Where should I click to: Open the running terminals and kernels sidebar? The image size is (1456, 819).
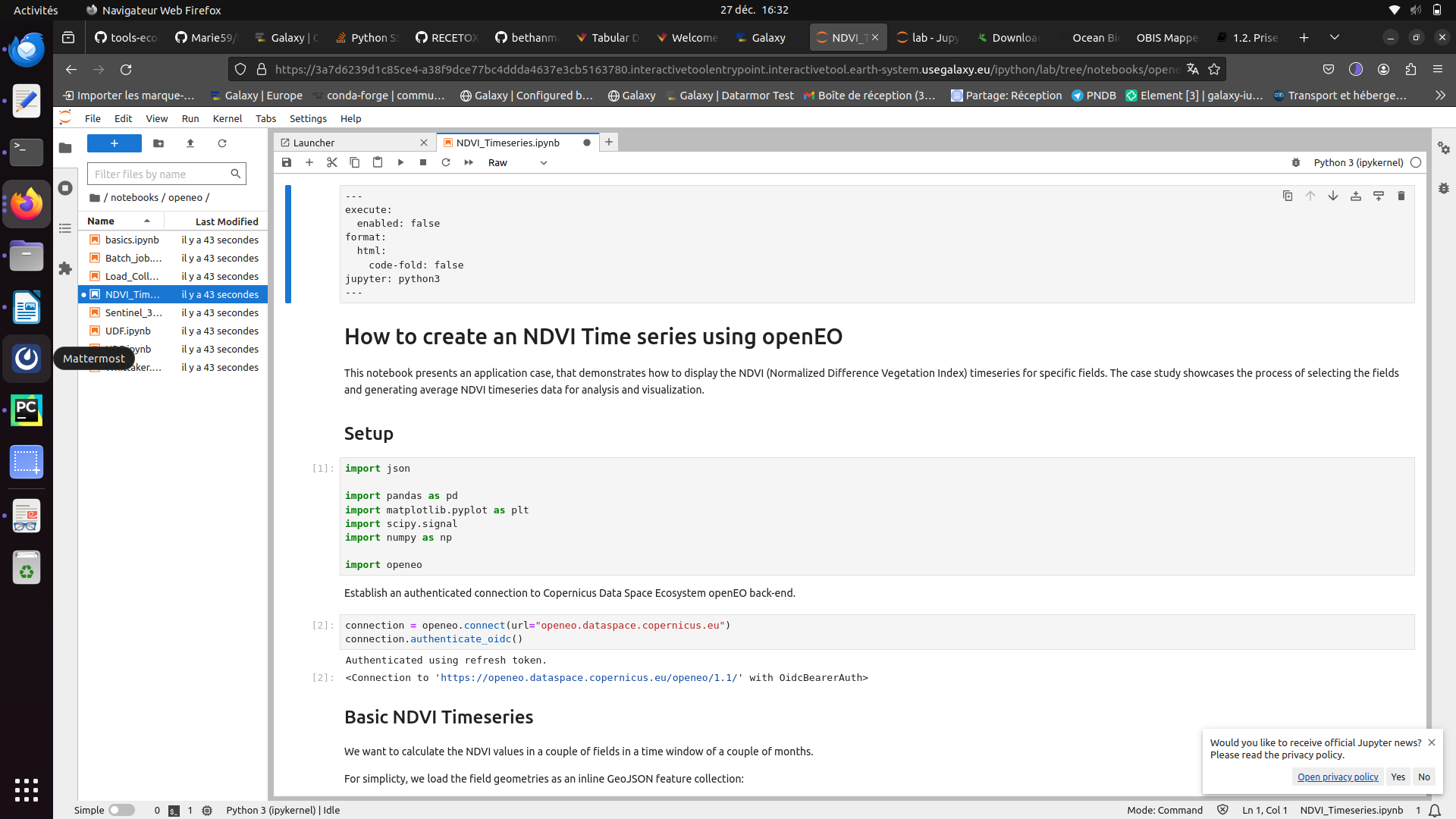(x=65, y=188)
